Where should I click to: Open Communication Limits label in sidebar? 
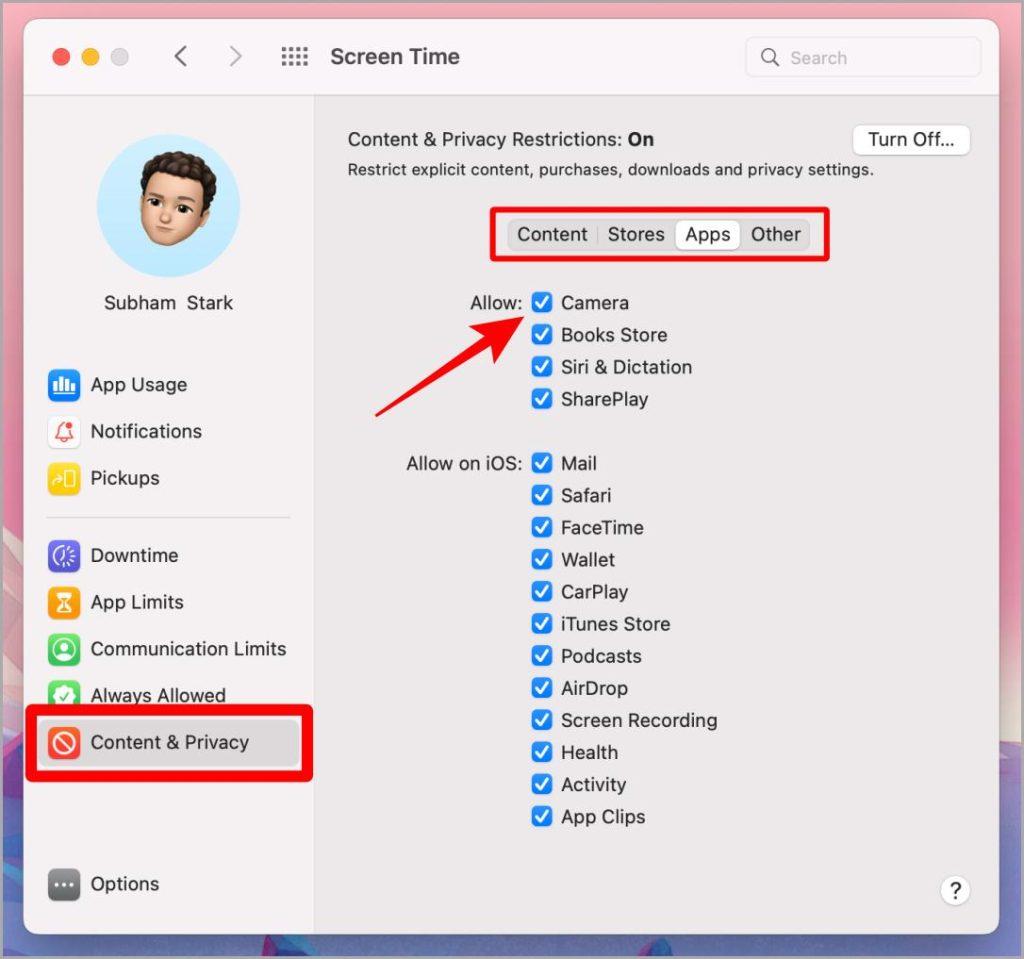(x=189, y=649)
